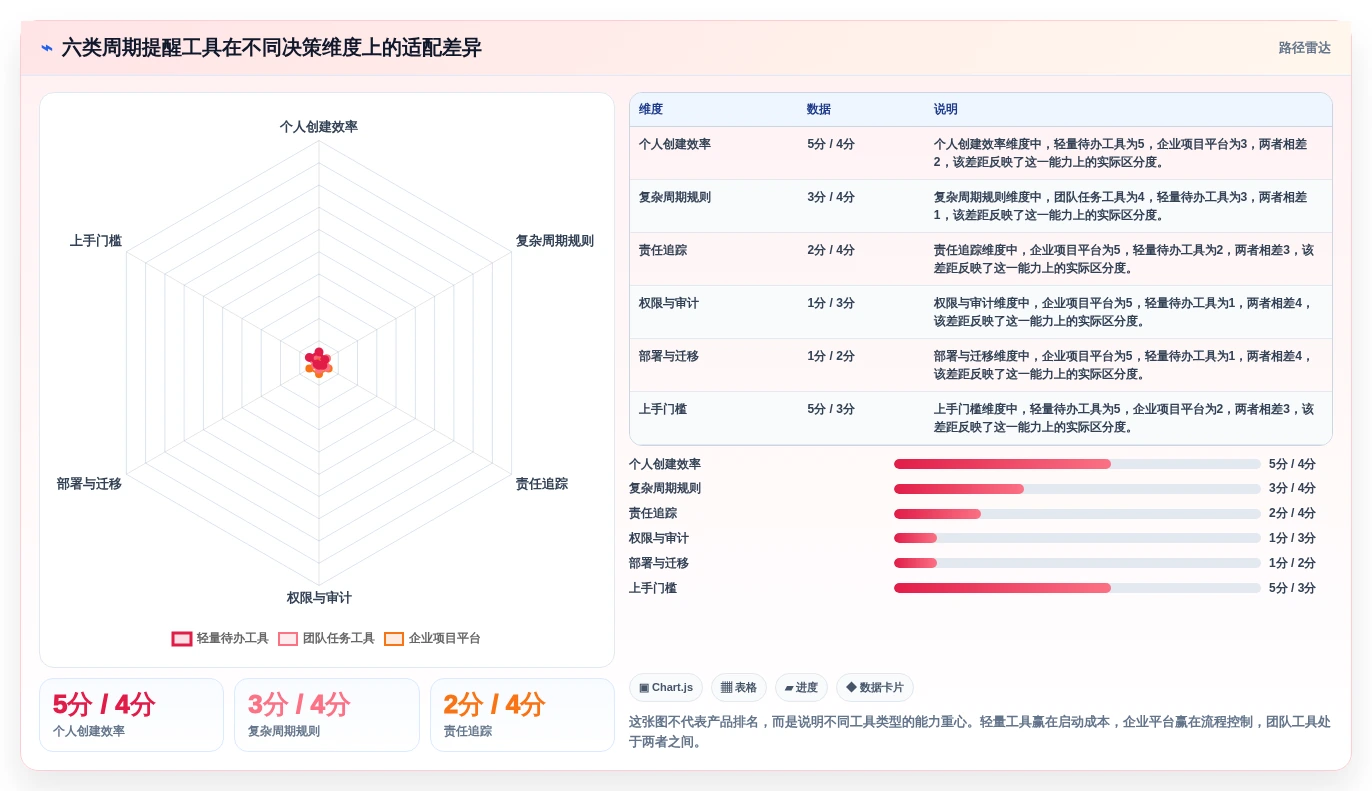Click the 进度 tag chip
1372x791 pixels.
click(x=801, y=688)
